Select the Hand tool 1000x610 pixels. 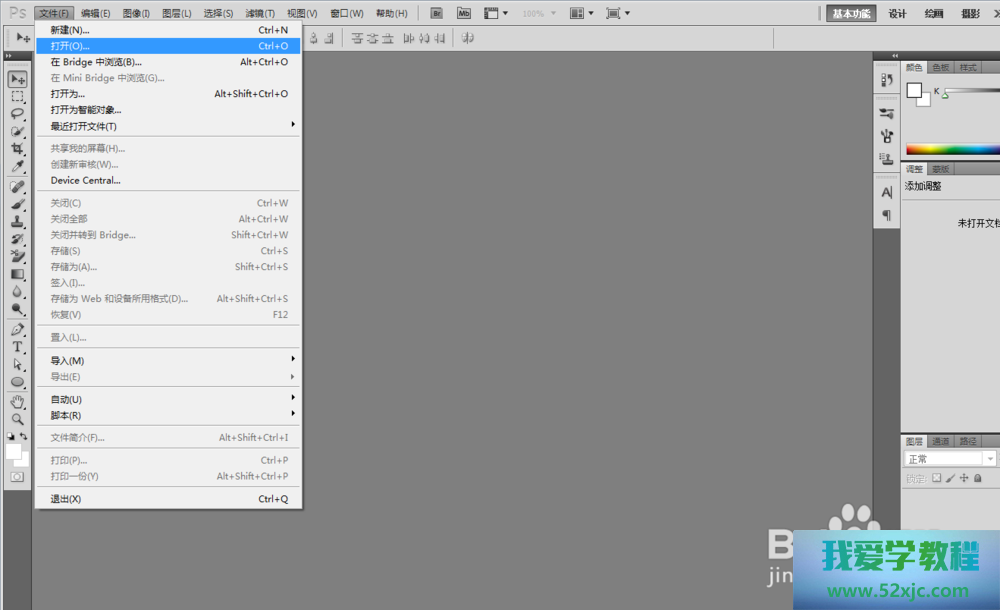(17, 401)
